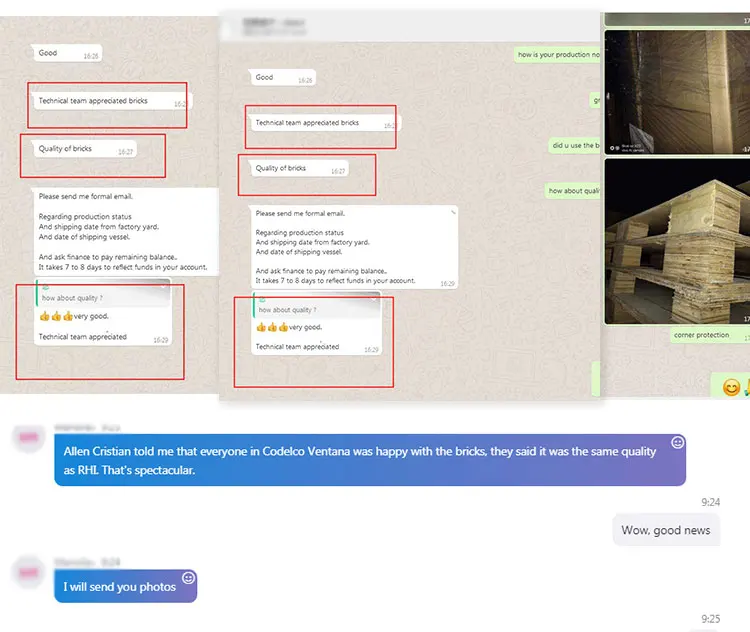Click the thumbs-up emojis in the middle chat
Image resolution: width=750 pixels, height=632 pixels.
[272, 327]
